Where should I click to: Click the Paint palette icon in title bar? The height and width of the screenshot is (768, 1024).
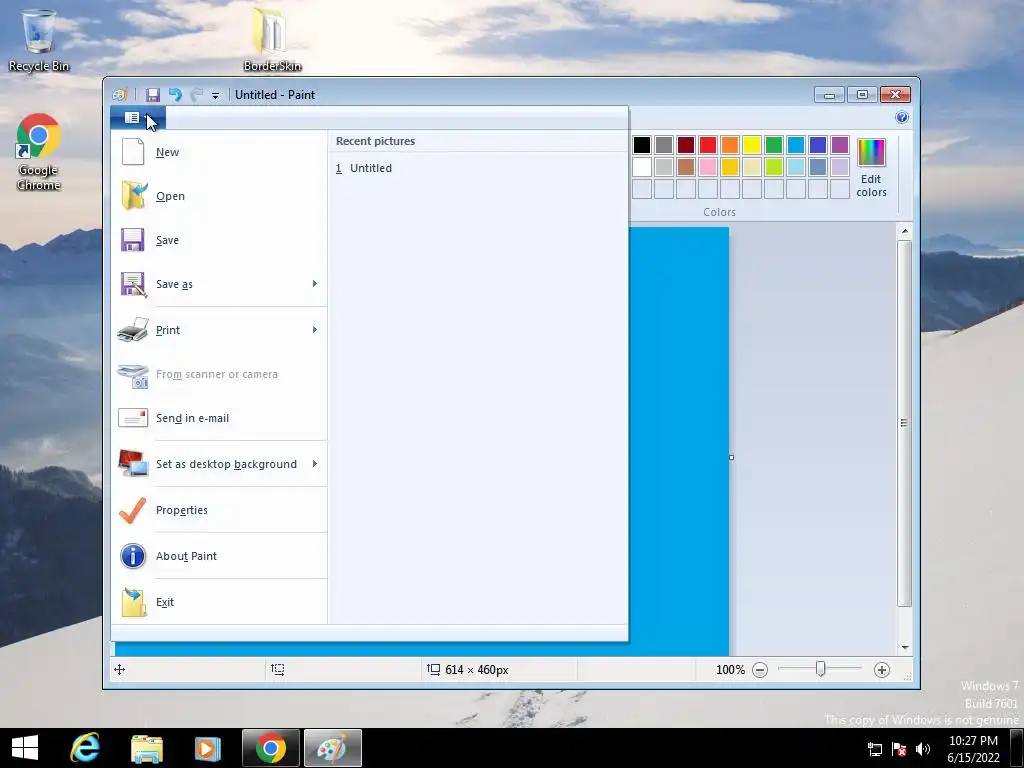120,95
